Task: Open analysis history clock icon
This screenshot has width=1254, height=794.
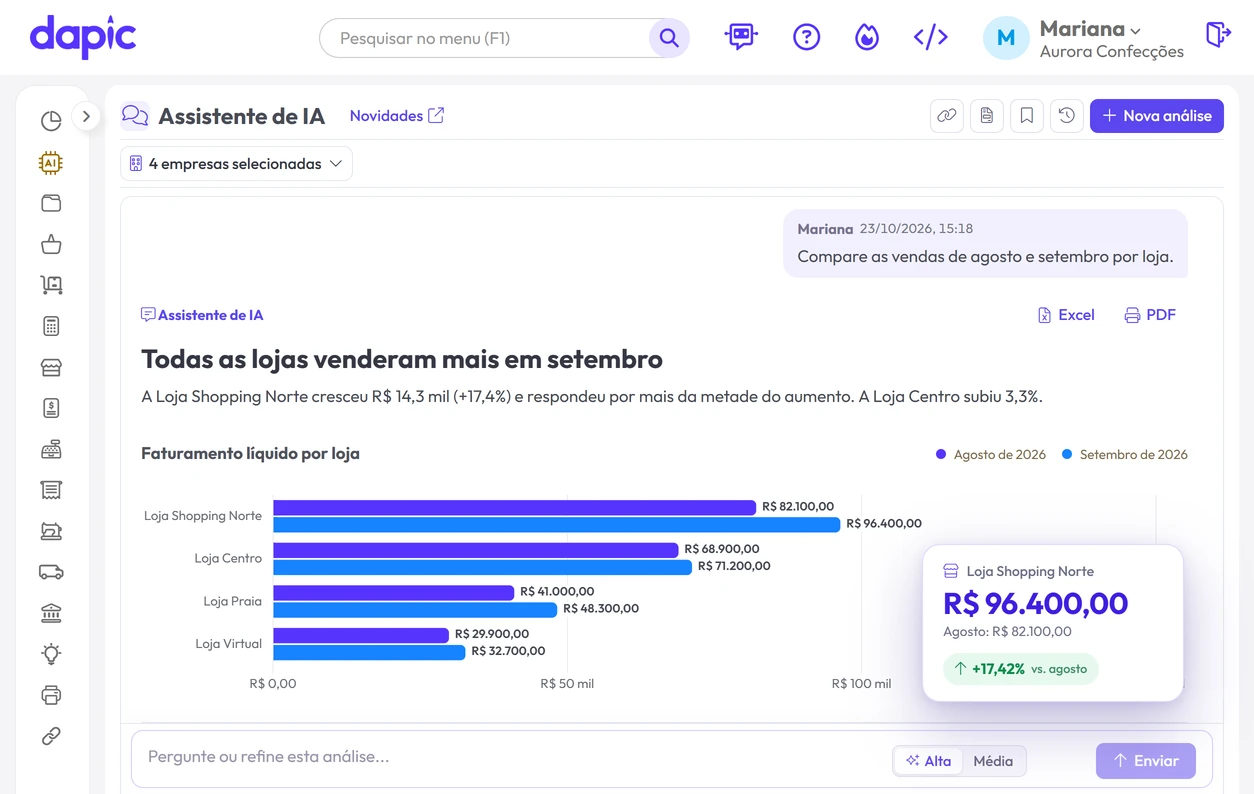Action: tap(1067, 116)
